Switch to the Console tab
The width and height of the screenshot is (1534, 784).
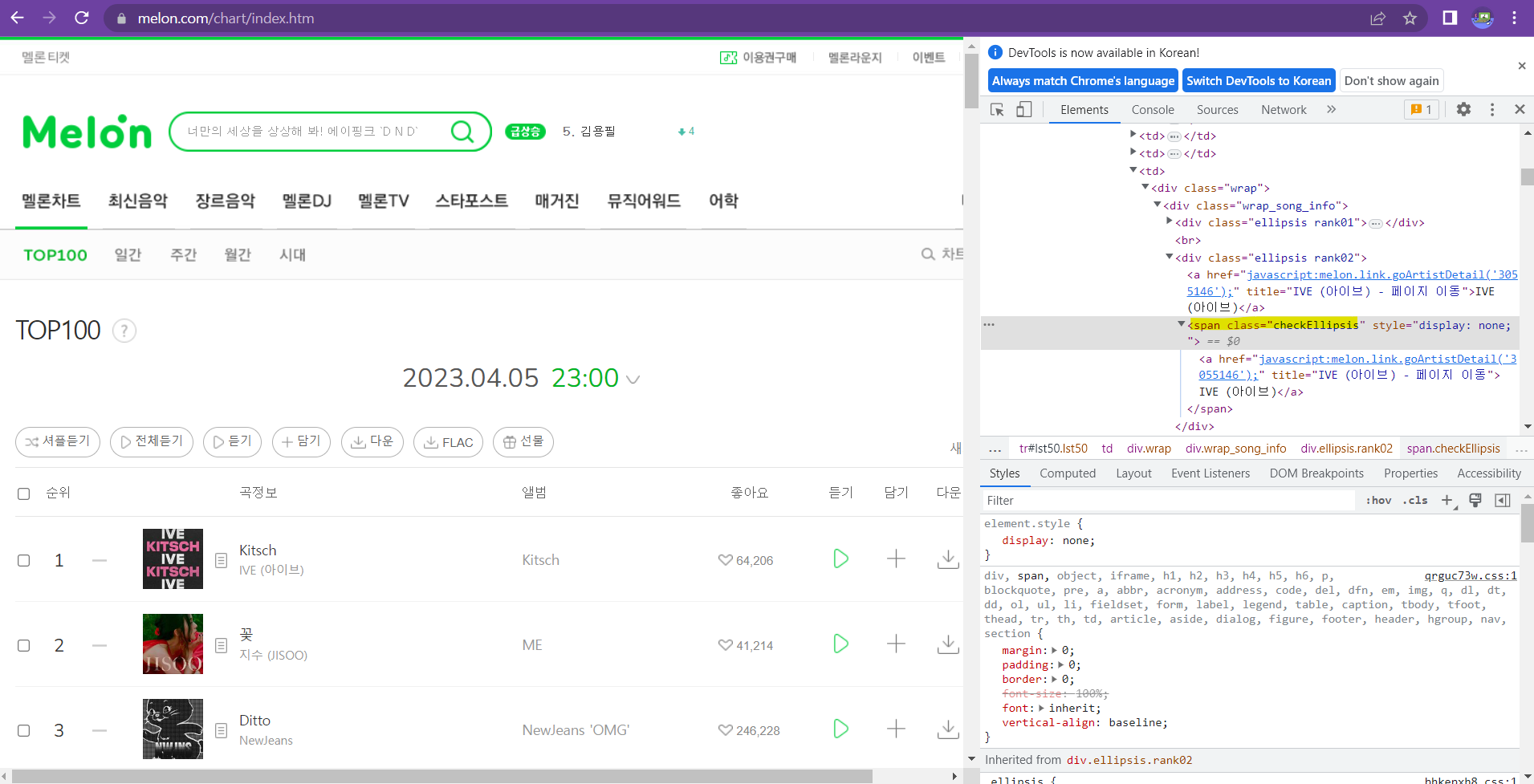[x=1153, y=110]
